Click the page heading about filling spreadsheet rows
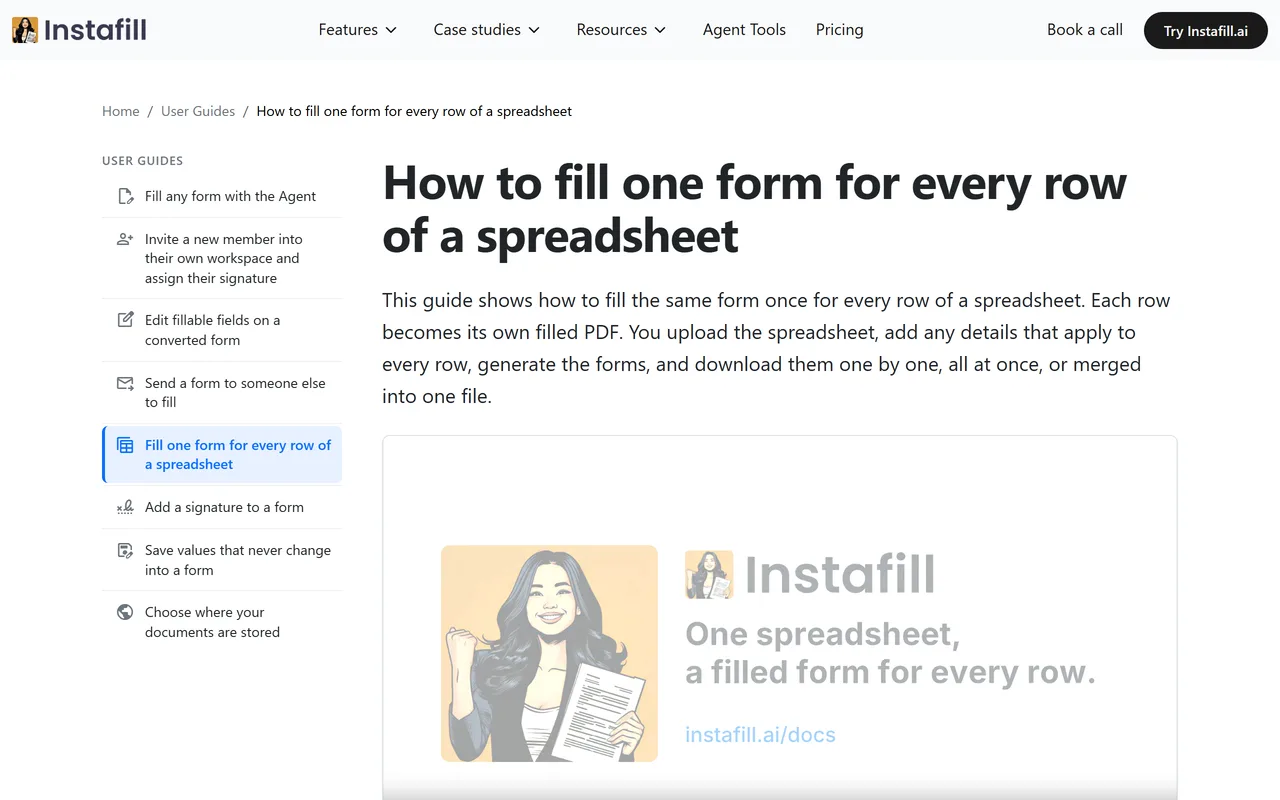 tap(755, 209)
